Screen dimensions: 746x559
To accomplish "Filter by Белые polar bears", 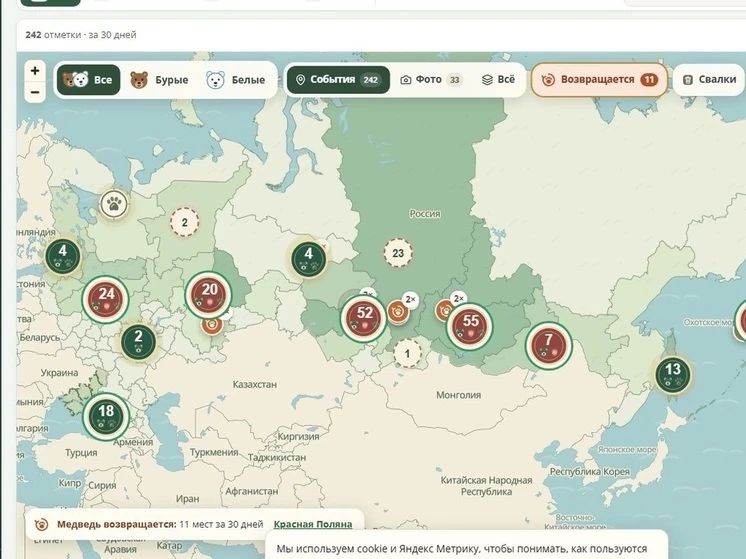I will (236, 79).
